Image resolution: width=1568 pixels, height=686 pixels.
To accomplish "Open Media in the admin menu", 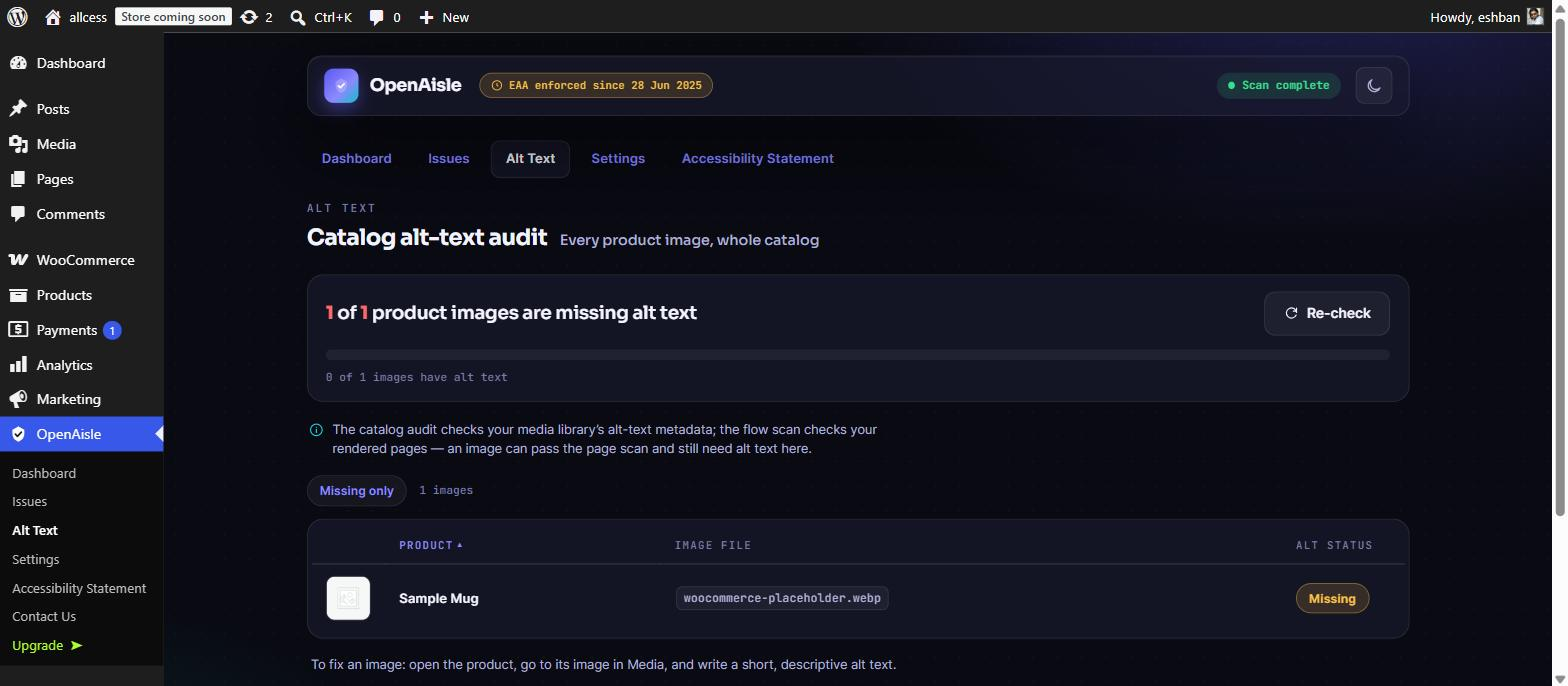I will click(x=56, y=144).
